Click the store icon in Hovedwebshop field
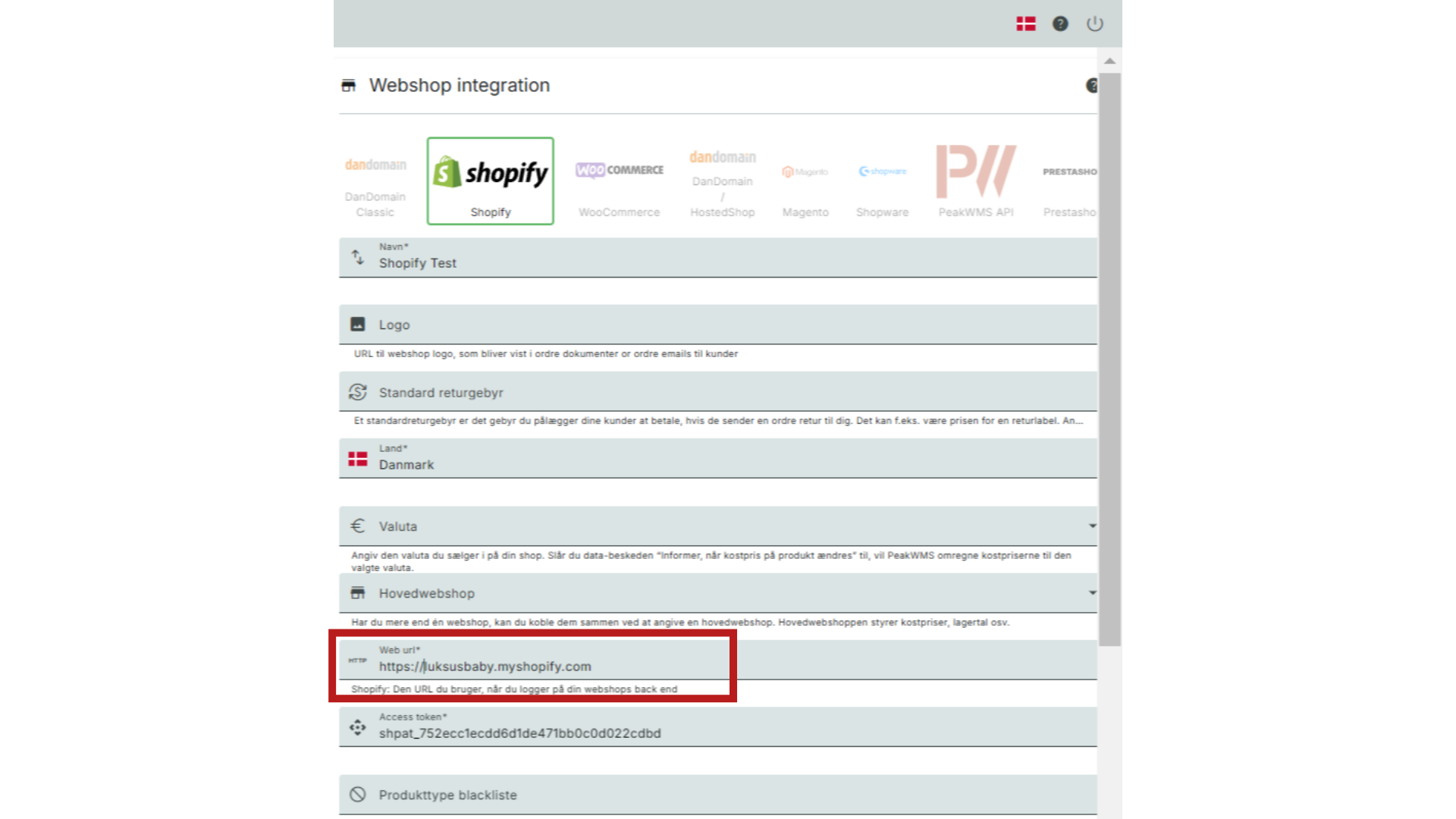The height and width of the screenshot is (819, 1456). coord(358,592)
